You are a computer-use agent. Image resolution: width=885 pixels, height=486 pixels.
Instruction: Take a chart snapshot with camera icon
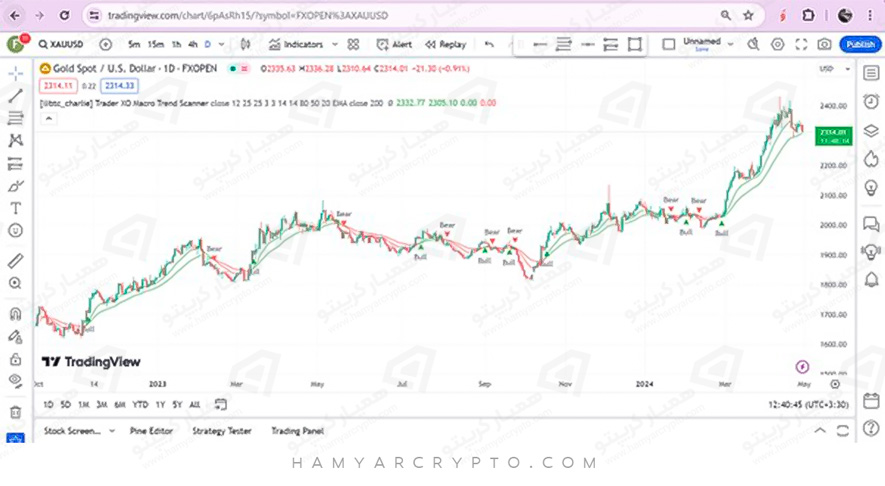pos(824,44)
